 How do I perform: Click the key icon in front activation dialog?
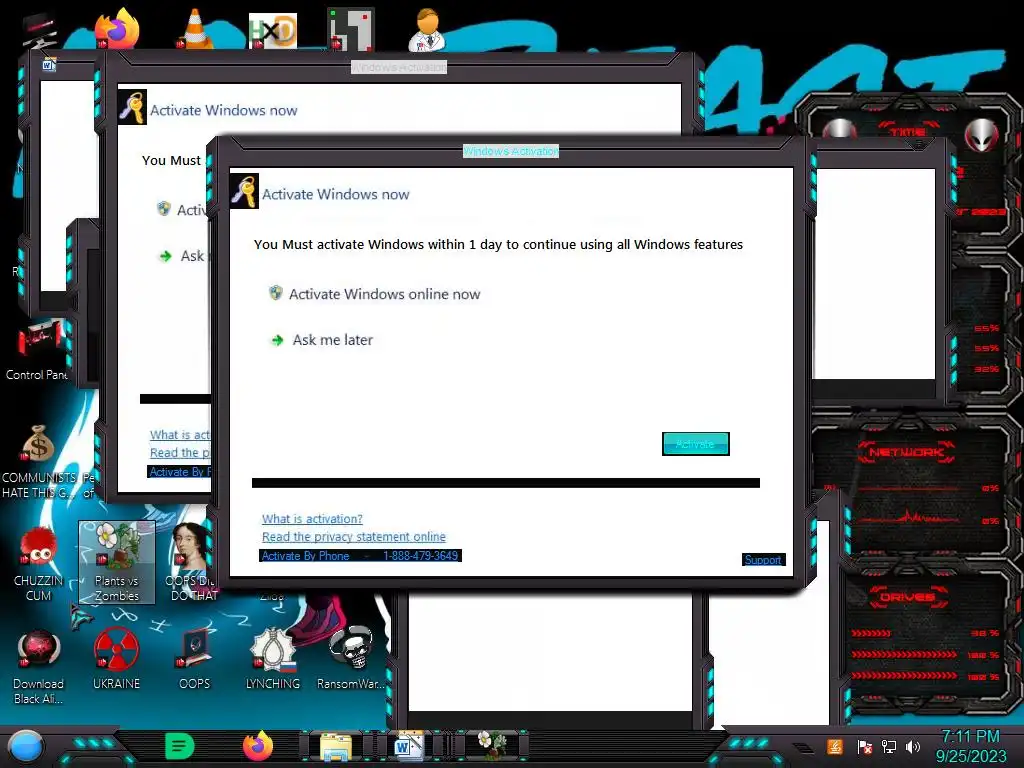[x=244, y=191]
